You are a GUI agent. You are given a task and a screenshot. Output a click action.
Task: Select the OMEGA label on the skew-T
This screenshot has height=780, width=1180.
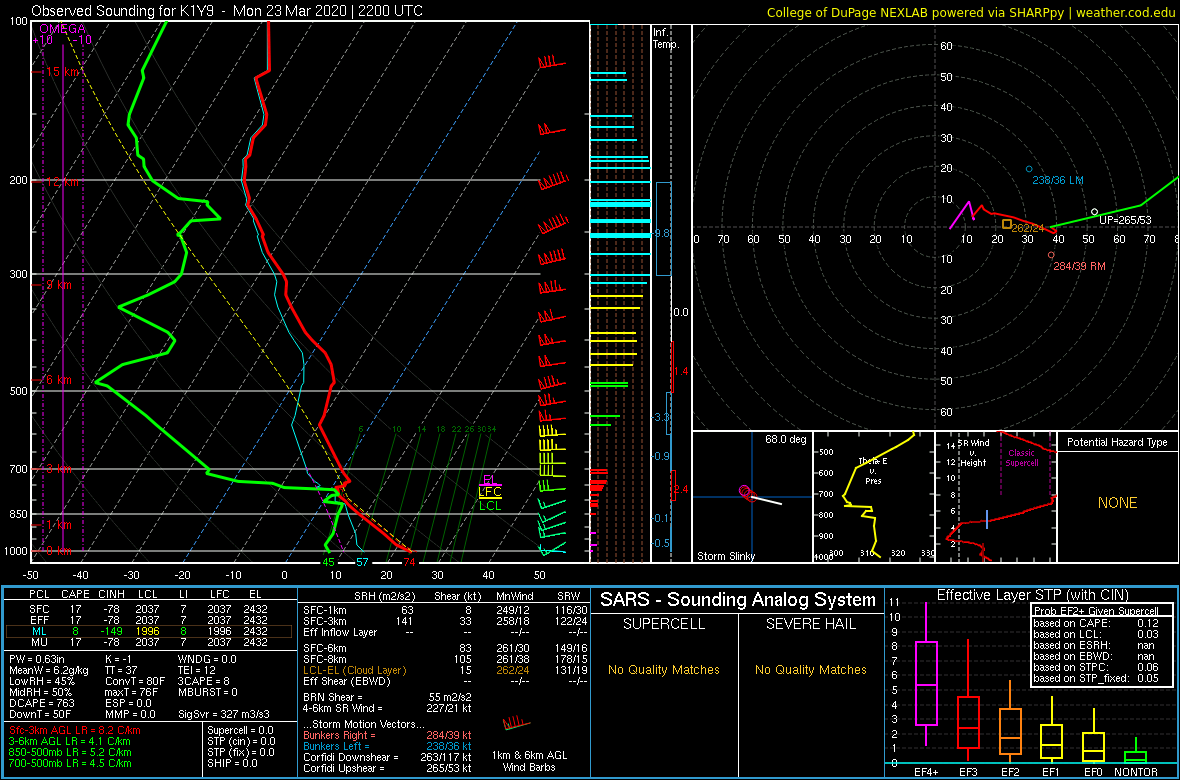tap(61, 29)
